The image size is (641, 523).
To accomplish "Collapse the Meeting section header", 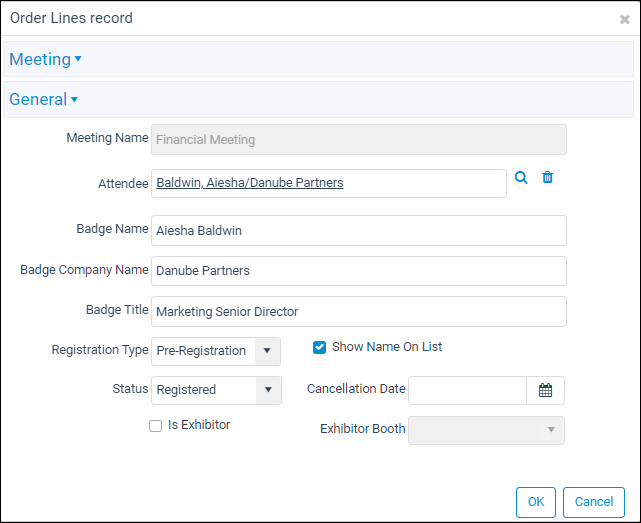I will [x=45, y=59].
